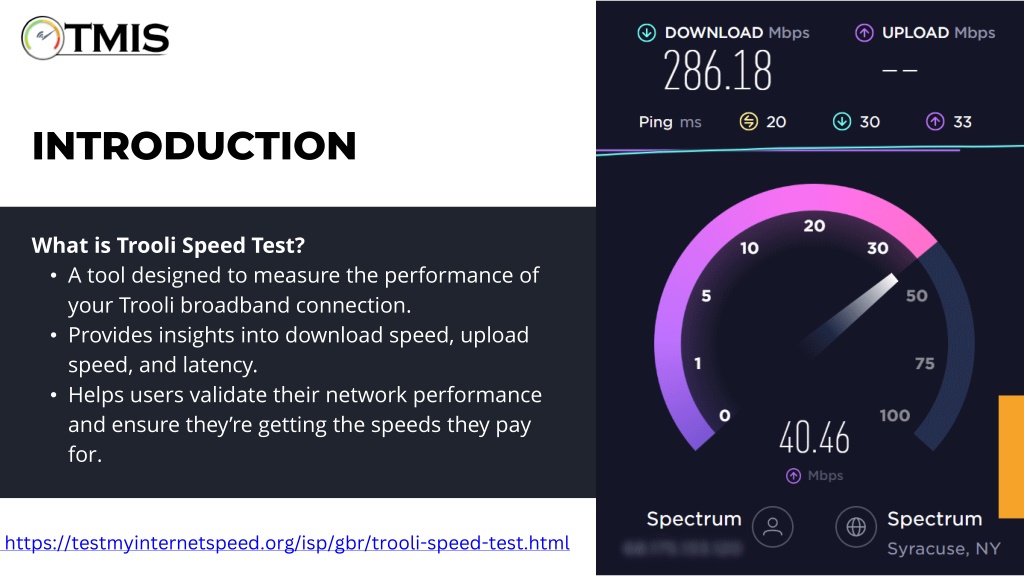The image size is (1024, 576).
Task: Open the trooli-speed-test.html hyperlink
Action: (x=287, y=543)
